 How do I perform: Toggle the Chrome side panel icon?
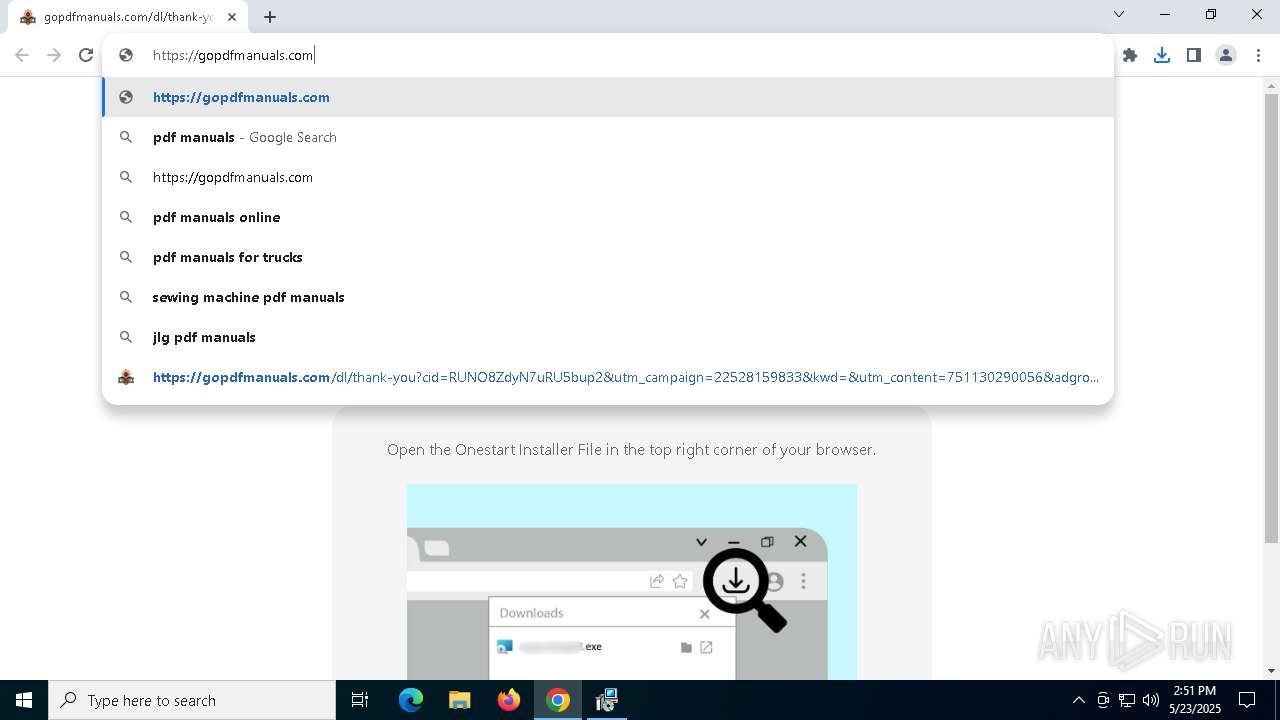point(1194,55)
